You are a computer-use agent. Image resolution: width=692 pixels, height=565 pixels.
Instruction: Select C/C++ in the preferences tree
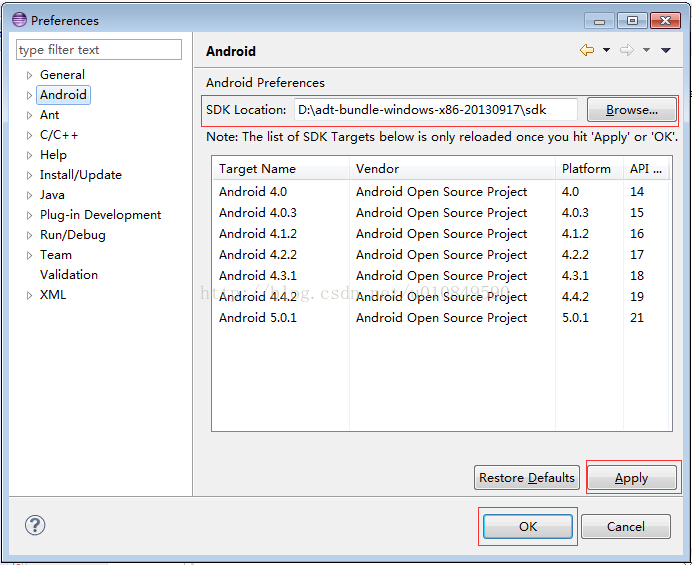(59, 135)
